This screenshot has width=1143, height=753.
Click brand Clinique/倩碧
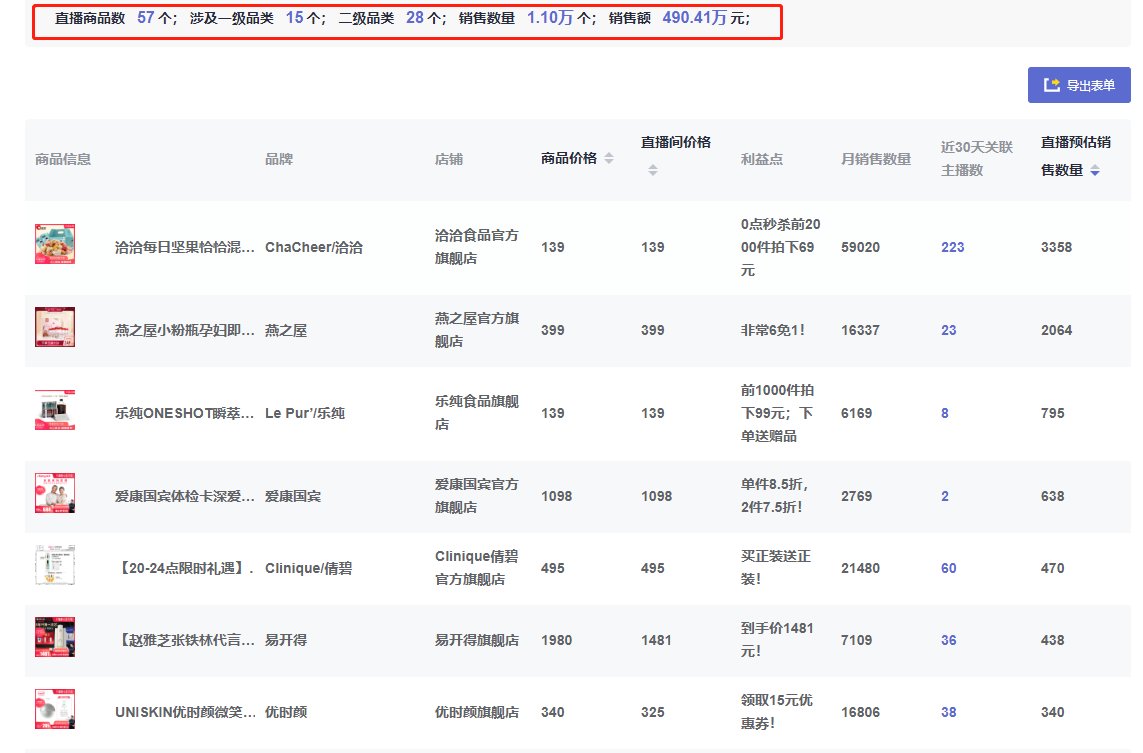click(308, 568)
